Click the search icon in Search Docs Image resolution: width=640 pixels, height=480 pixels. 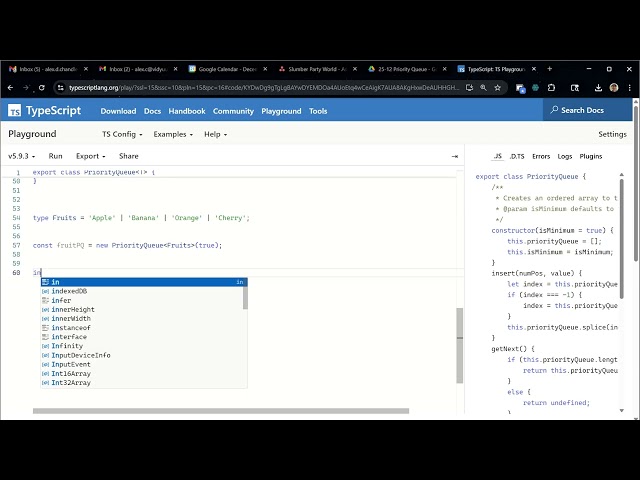point(554,110)
